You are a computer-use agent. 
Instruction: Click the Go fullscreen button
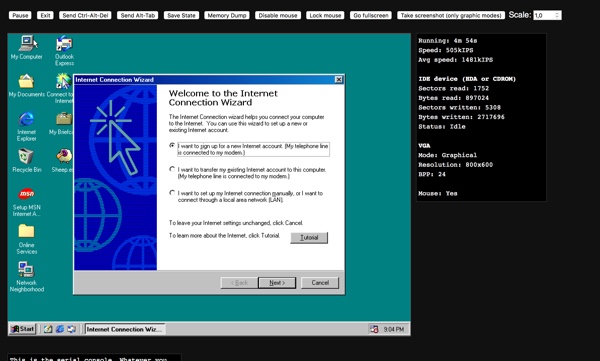click(371, 15)
